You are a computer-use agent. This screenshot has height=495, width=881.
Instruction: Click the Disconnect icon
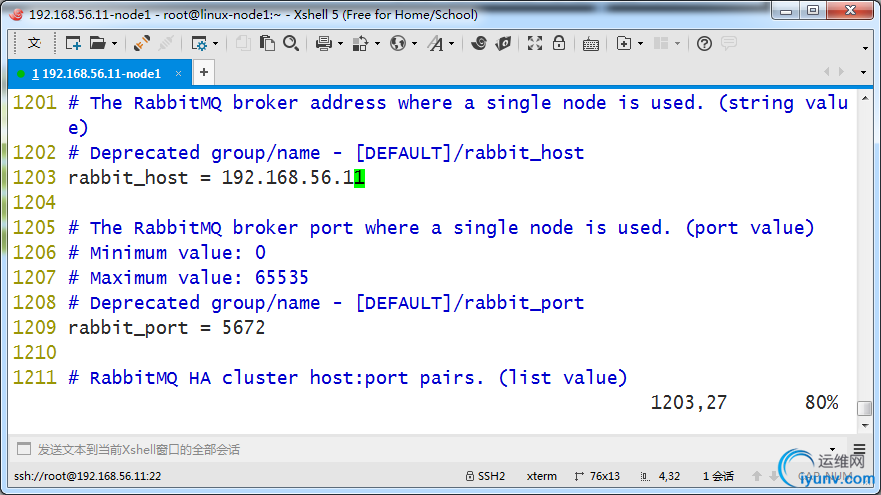coord(165,43)
